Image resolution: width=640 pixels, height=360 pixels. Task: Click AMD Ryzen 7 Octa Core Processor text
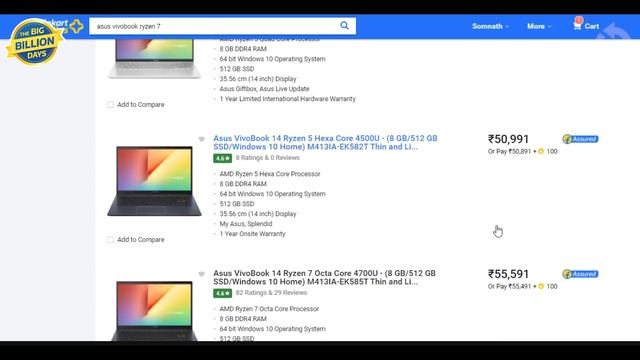pos(269,309)
